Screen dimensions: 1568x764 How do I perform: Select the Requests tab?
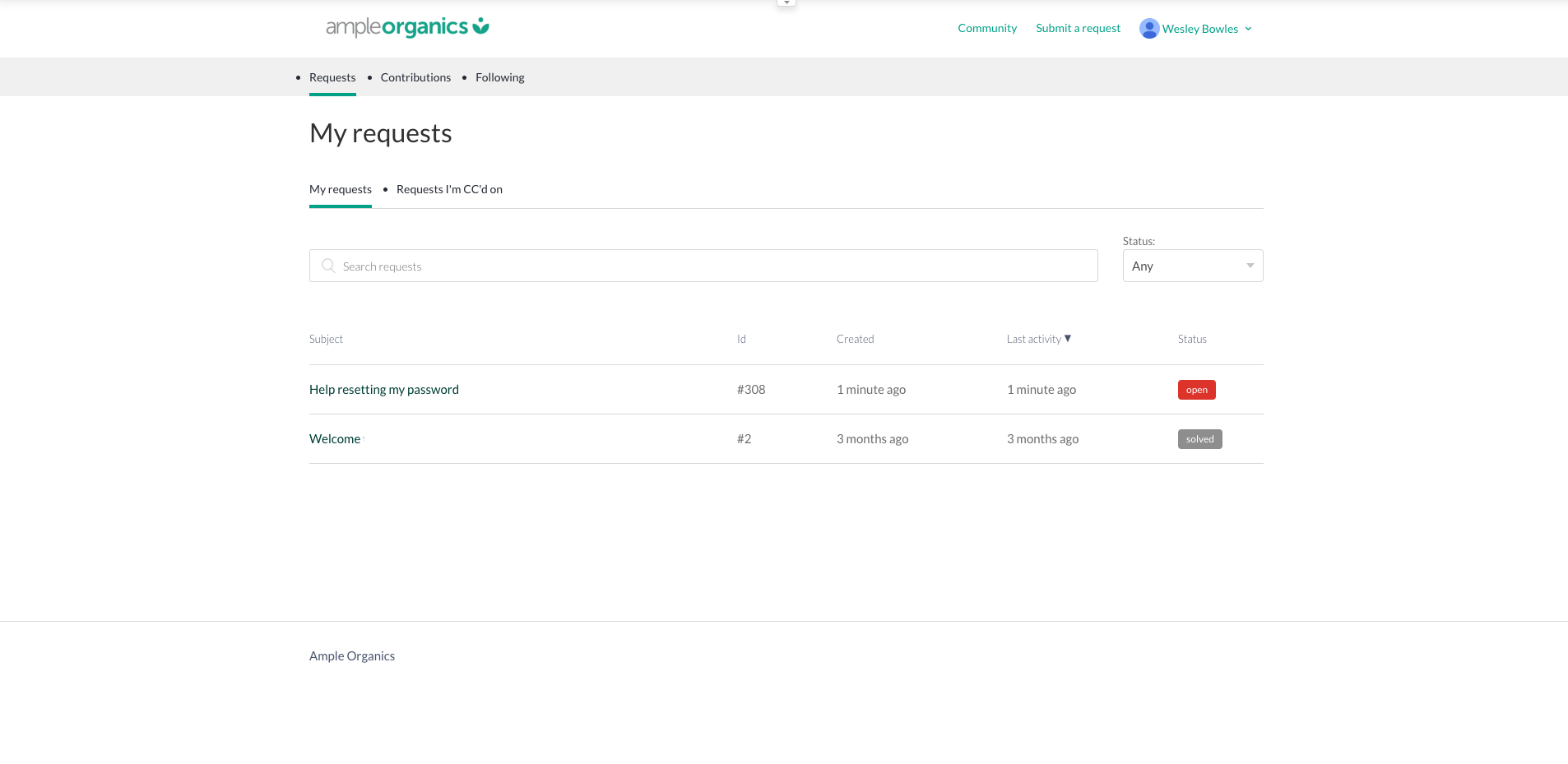332,77
